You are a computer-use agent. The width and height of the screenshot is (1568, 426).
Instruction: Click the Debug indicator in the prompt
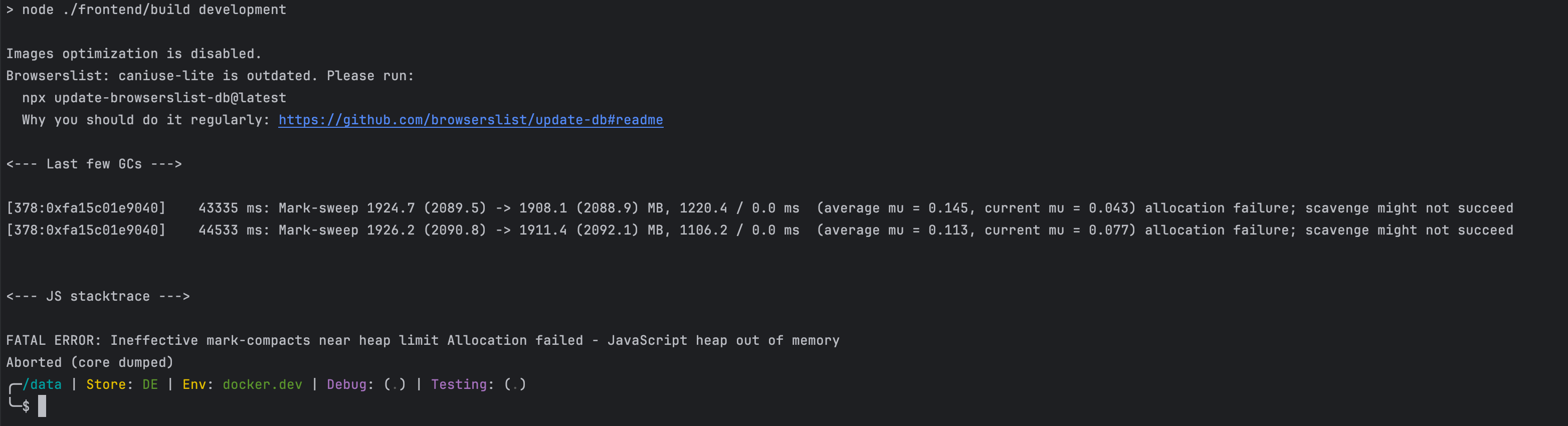pos(366,384)
